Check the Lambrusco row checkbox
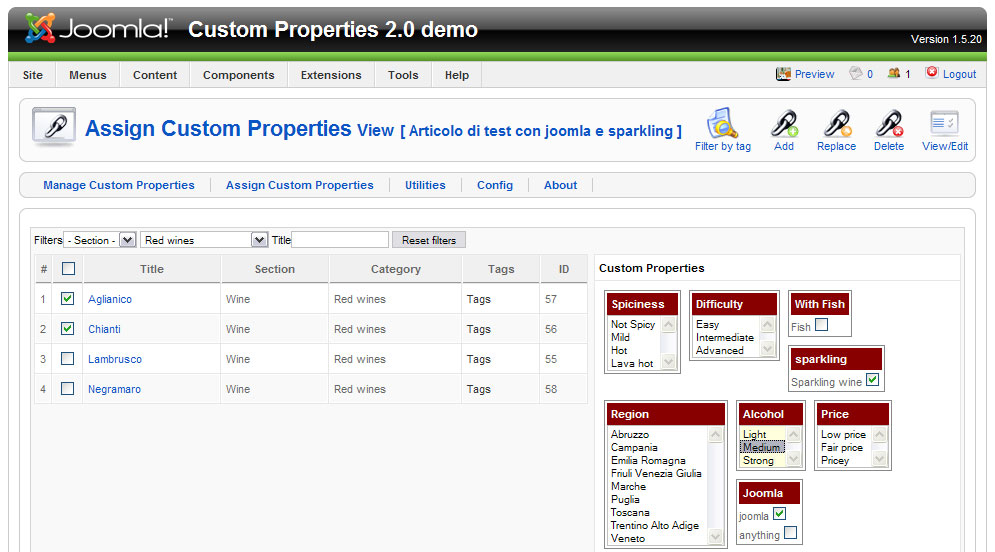Image resolution: width=995 pixels, height=552 pixels. (67, 359)
